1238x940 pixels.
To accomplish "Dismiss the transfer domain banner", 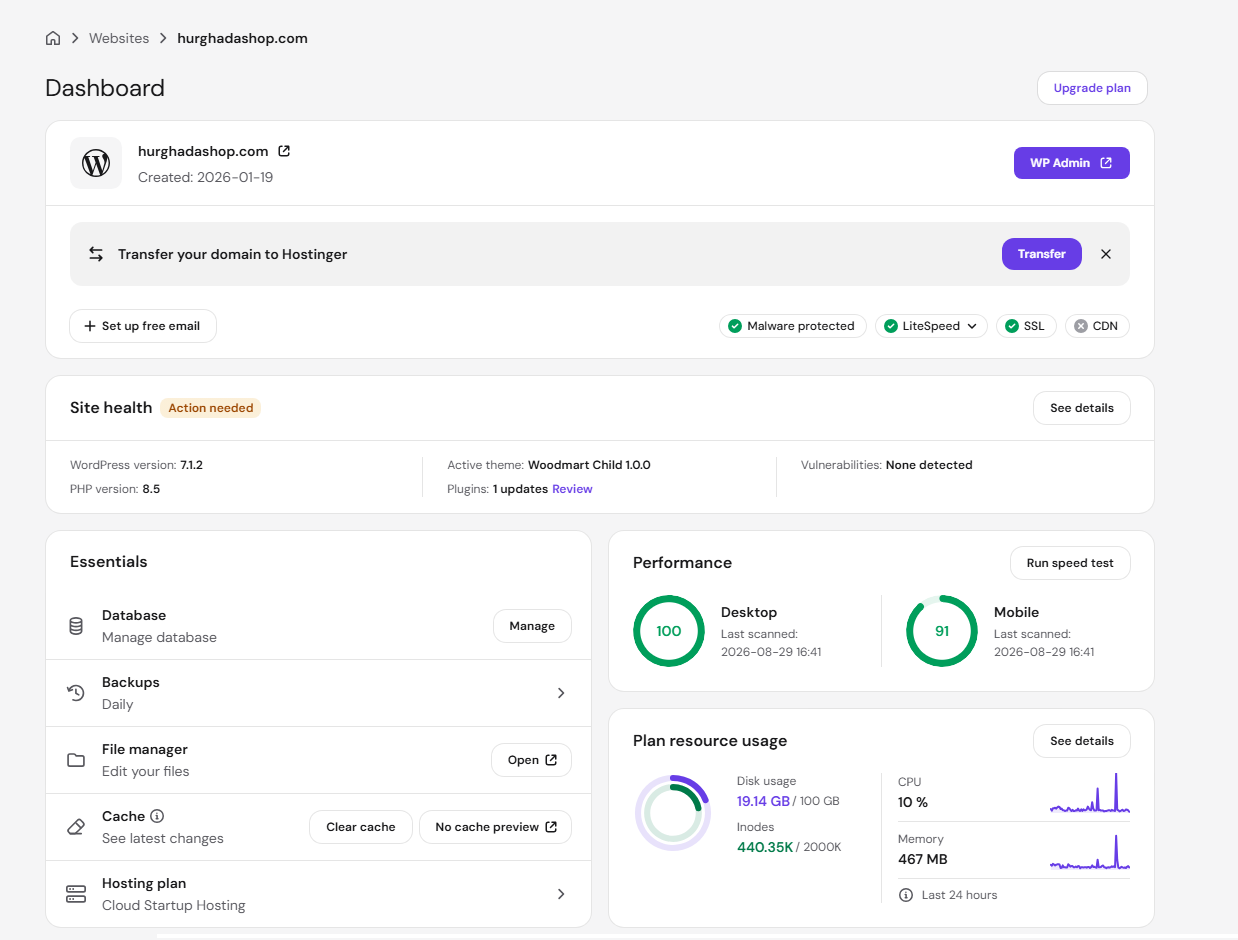I will coord(1106,254).
